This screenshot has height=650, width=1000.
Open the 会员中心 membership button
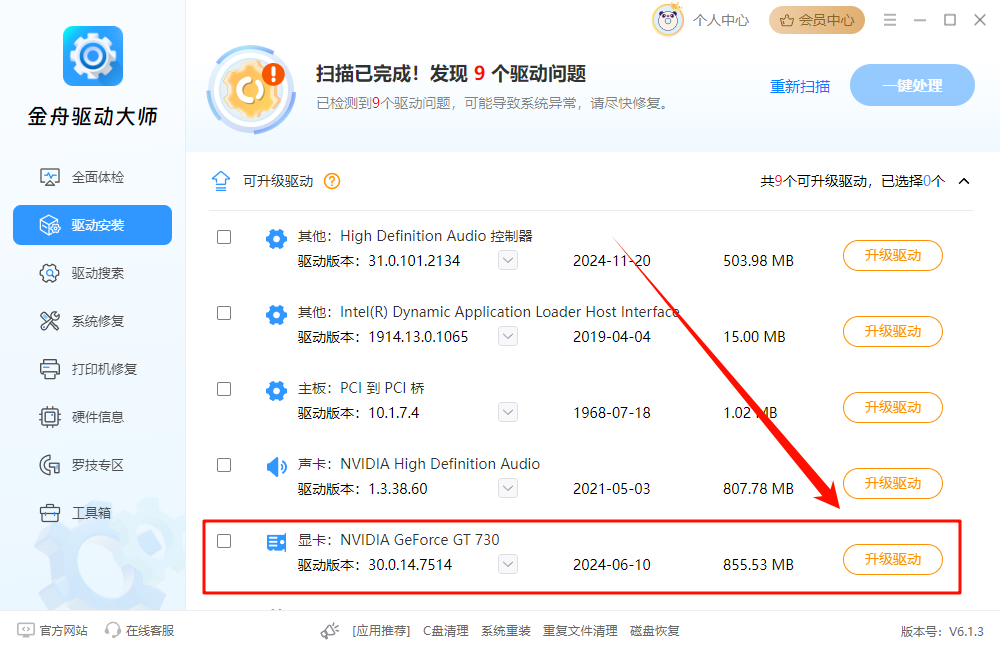(x=817, y=20)
